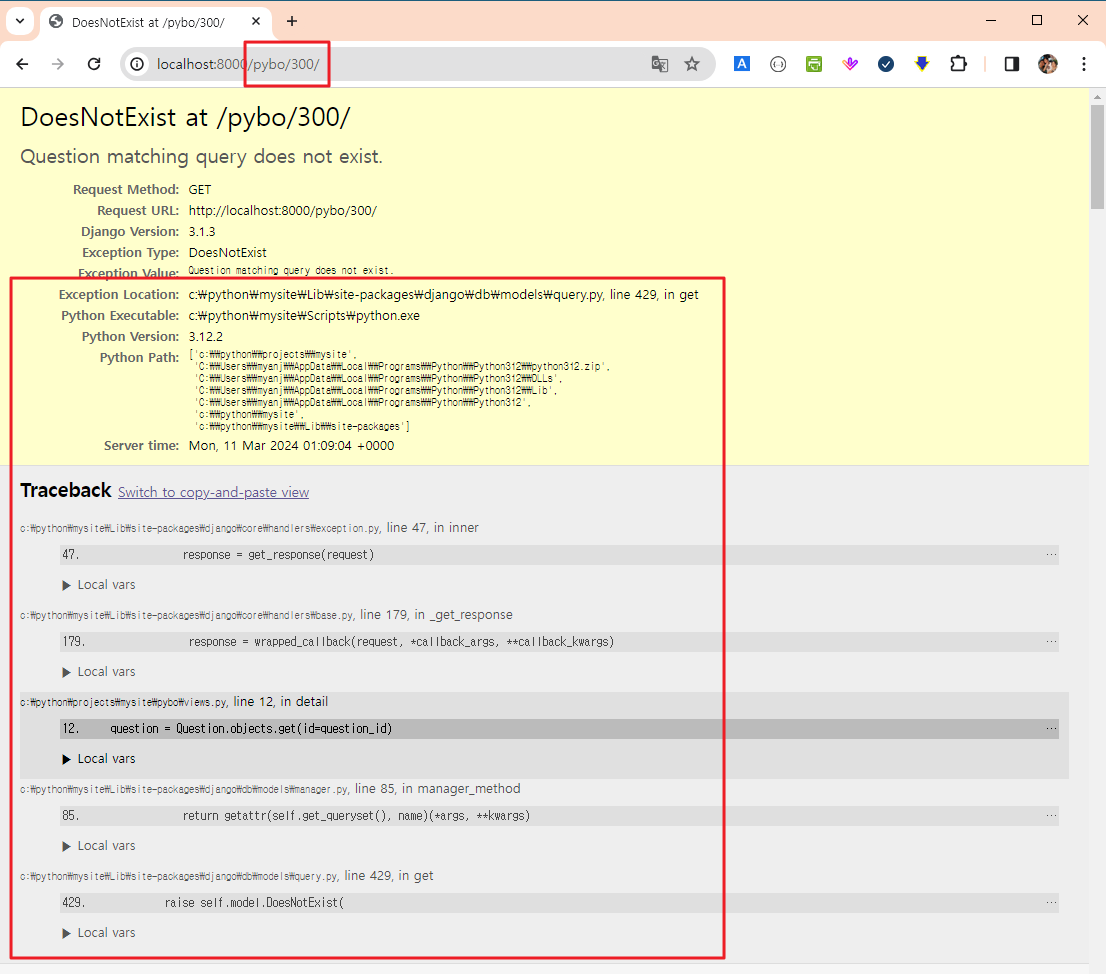The width and height of the screenshot is (1106, 974).
Task: Open the tab search dropdown arrow
Action: 20,21
